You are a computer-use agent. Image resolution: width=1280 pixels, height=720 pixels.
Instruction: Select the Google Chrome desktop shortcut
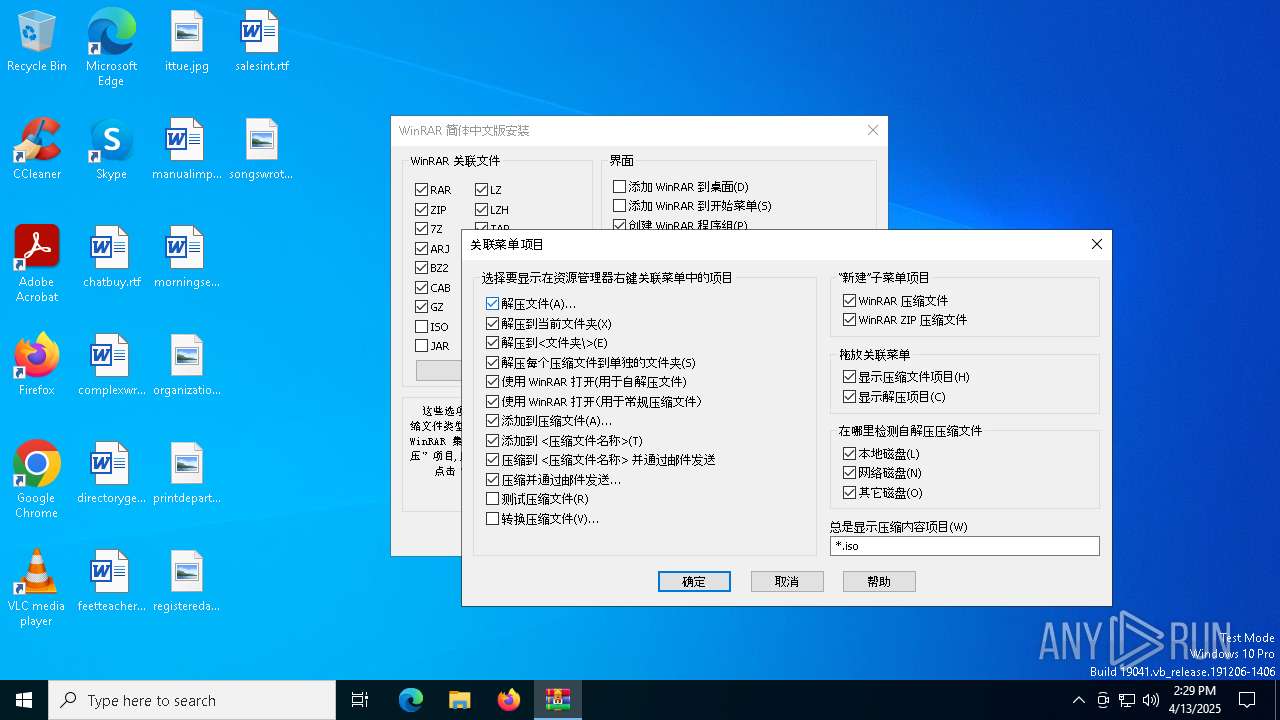[x=37, y=480]
